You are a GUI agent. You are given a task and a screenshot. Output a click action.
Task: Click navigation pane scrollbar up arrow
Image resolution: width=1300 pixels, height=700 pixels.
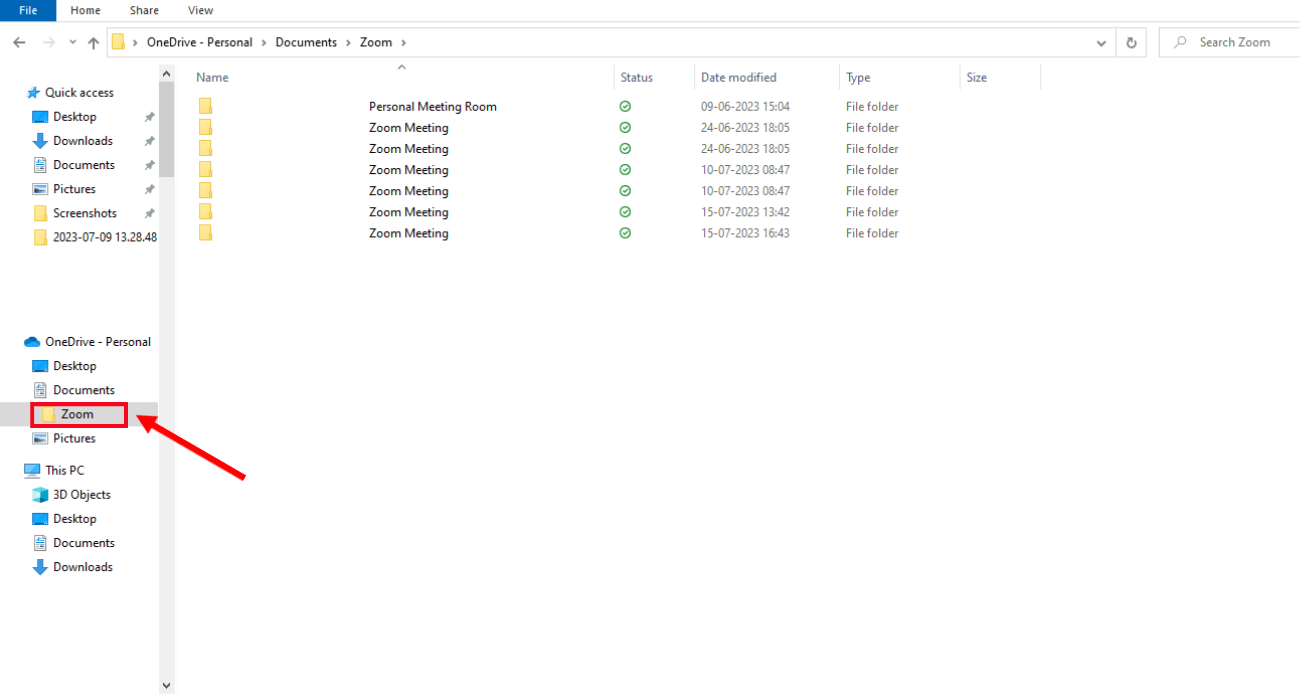166,73
